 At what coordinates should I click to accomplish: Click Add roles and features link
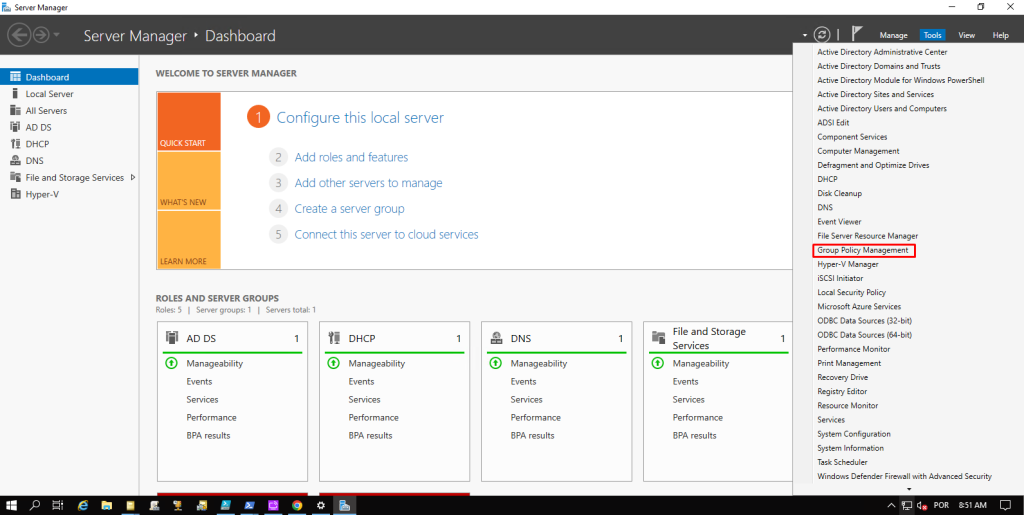coord(351,157)
